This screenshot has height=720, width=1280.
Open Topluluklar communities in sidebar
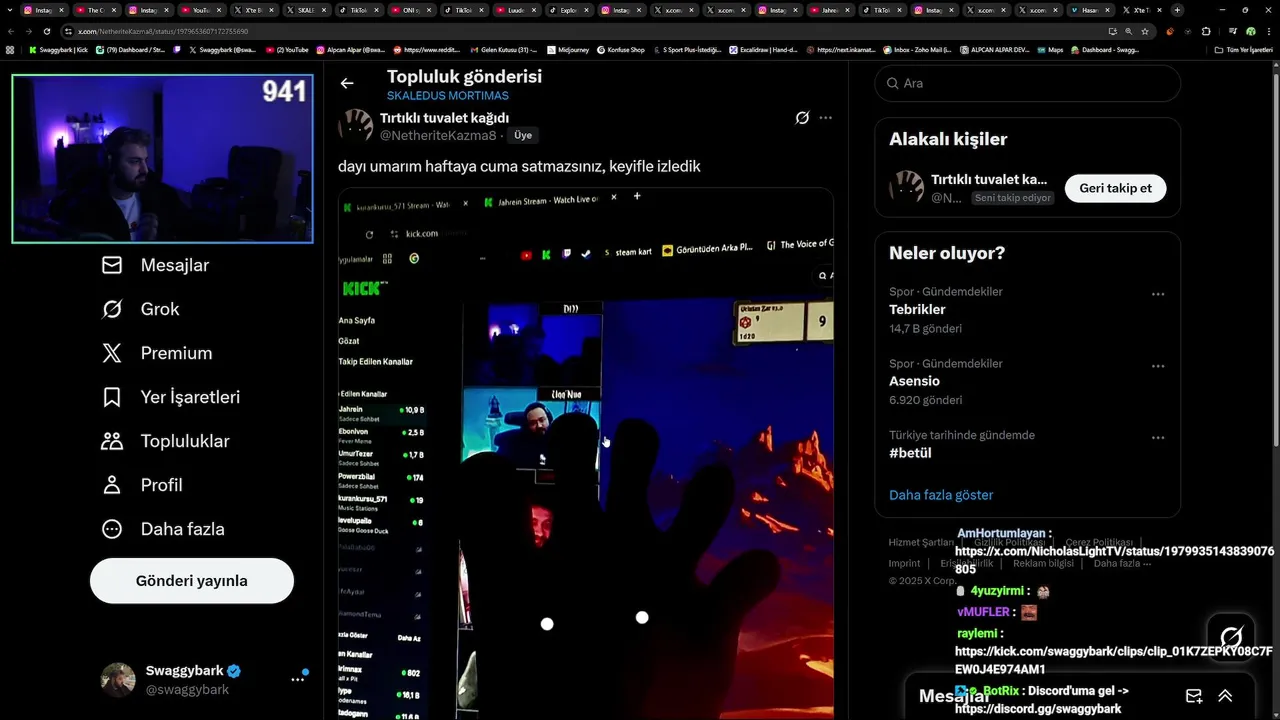pyautogui.click(x=165, y=441)
